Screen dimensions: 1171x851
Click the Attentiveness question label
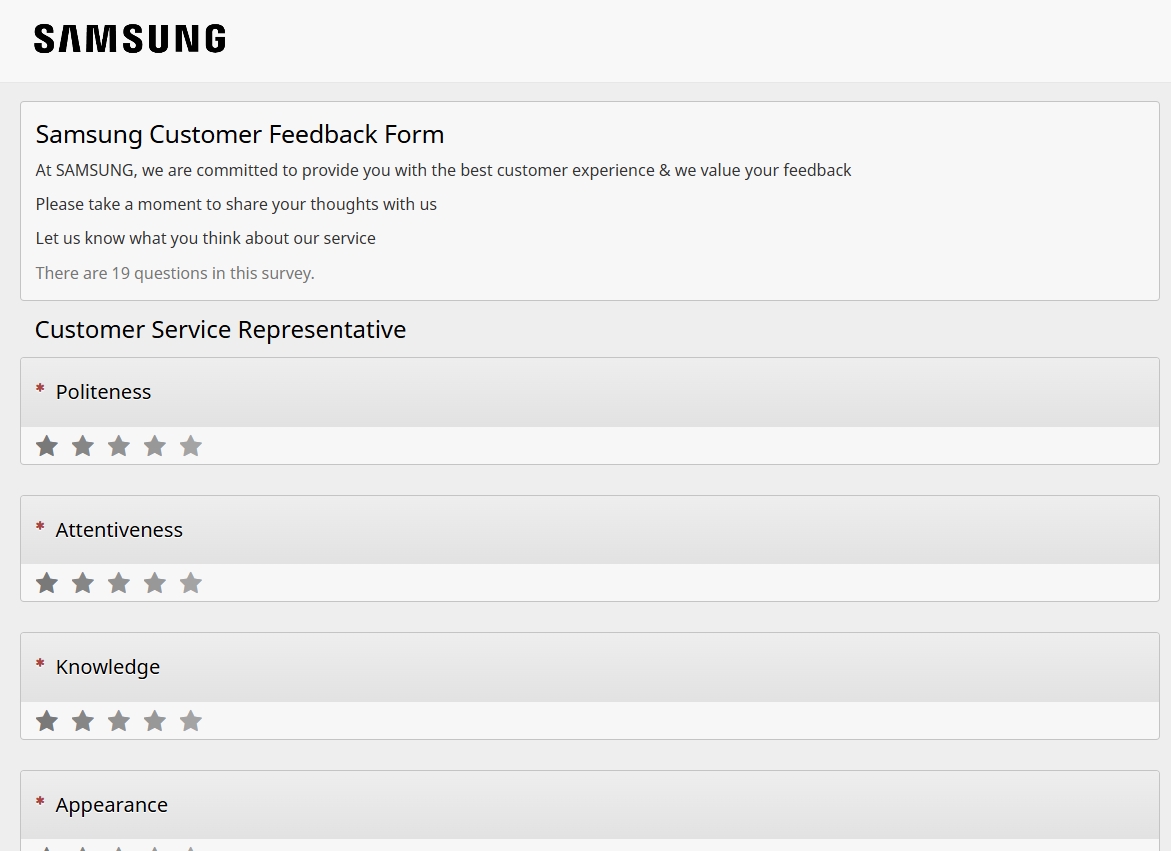coord(119,530)
